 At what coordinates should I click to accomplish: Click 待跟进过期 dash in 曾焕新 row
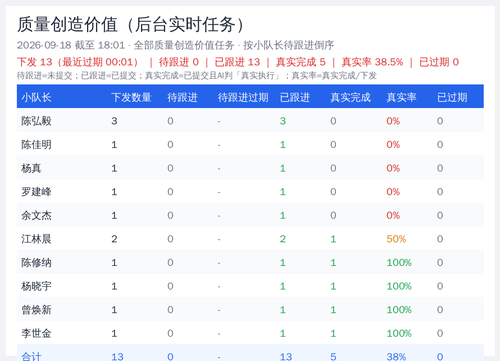(219, 311)
